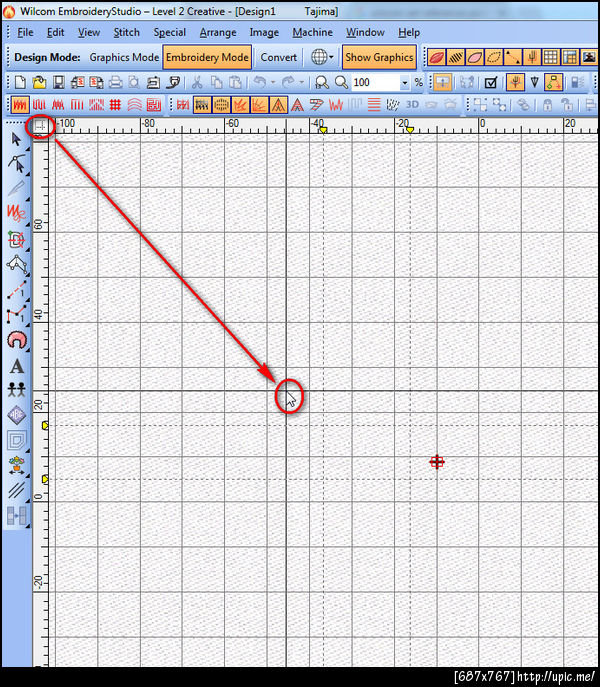Select the pink horseshoe fill shape tool
Screen dimensions: 600x687
point(17,340)
